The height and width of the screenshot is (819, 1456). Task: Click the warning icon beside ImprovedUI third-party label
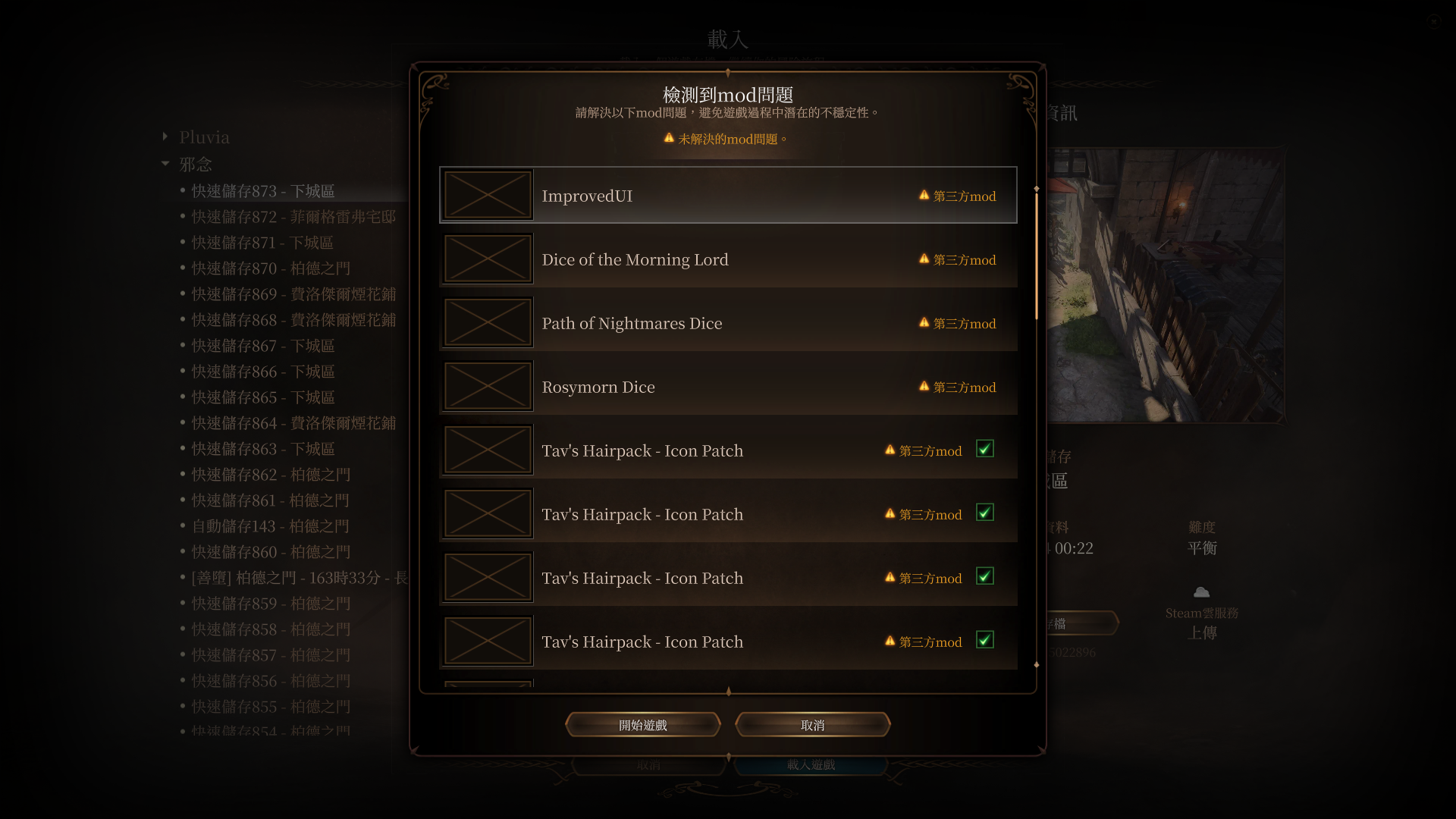pyautogui.click(x=924, y=195)
